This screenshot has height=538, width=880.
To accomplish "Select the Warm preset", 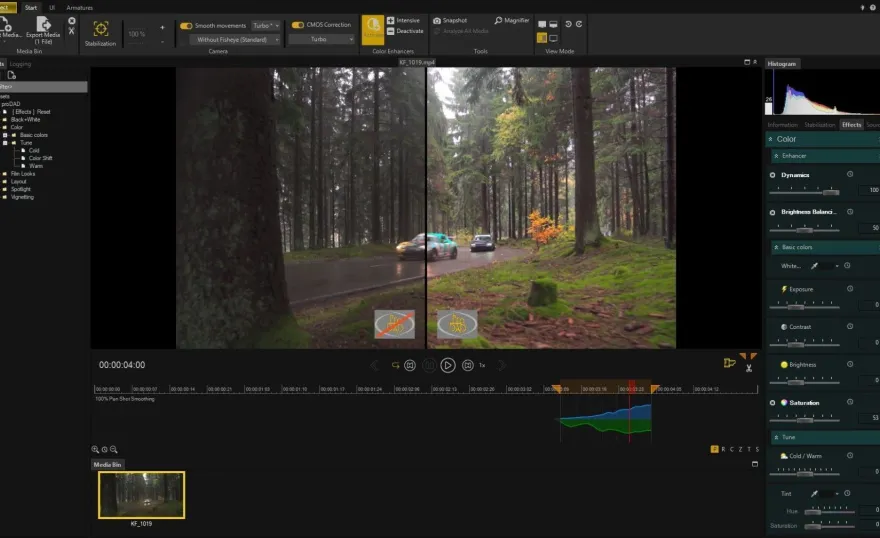I will [x=36, y=166].
